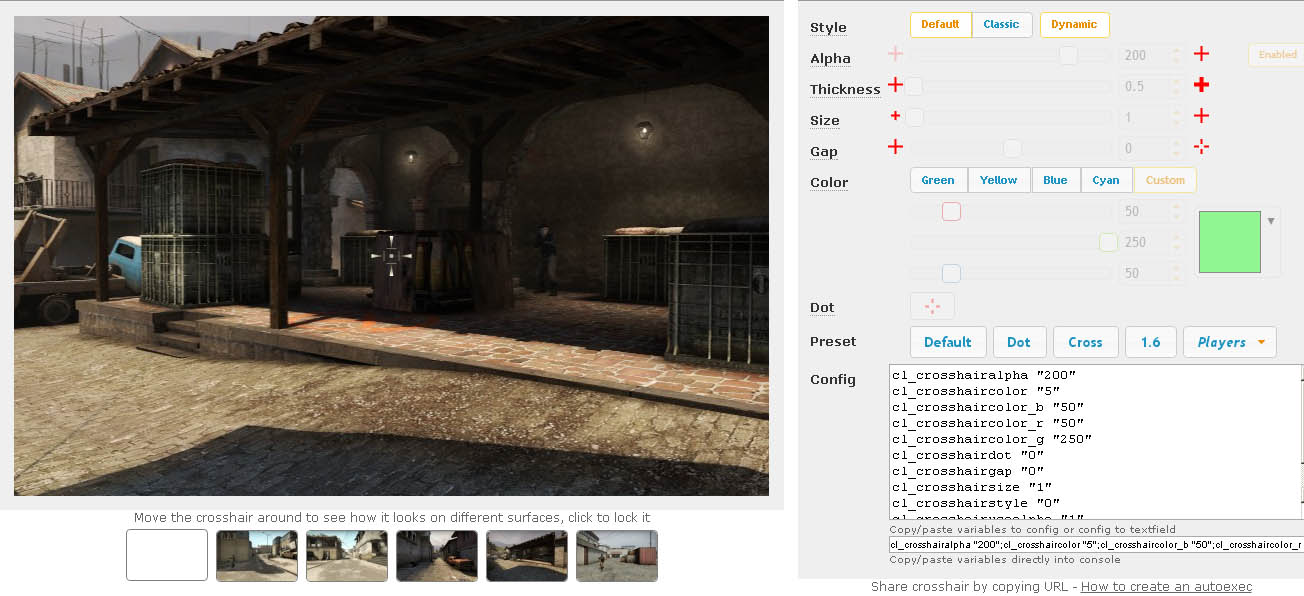The height and width of the screenshot is (596, 1304).
Task: Choose the Cyan crosshair color
Action: [x=1106, y=180]
